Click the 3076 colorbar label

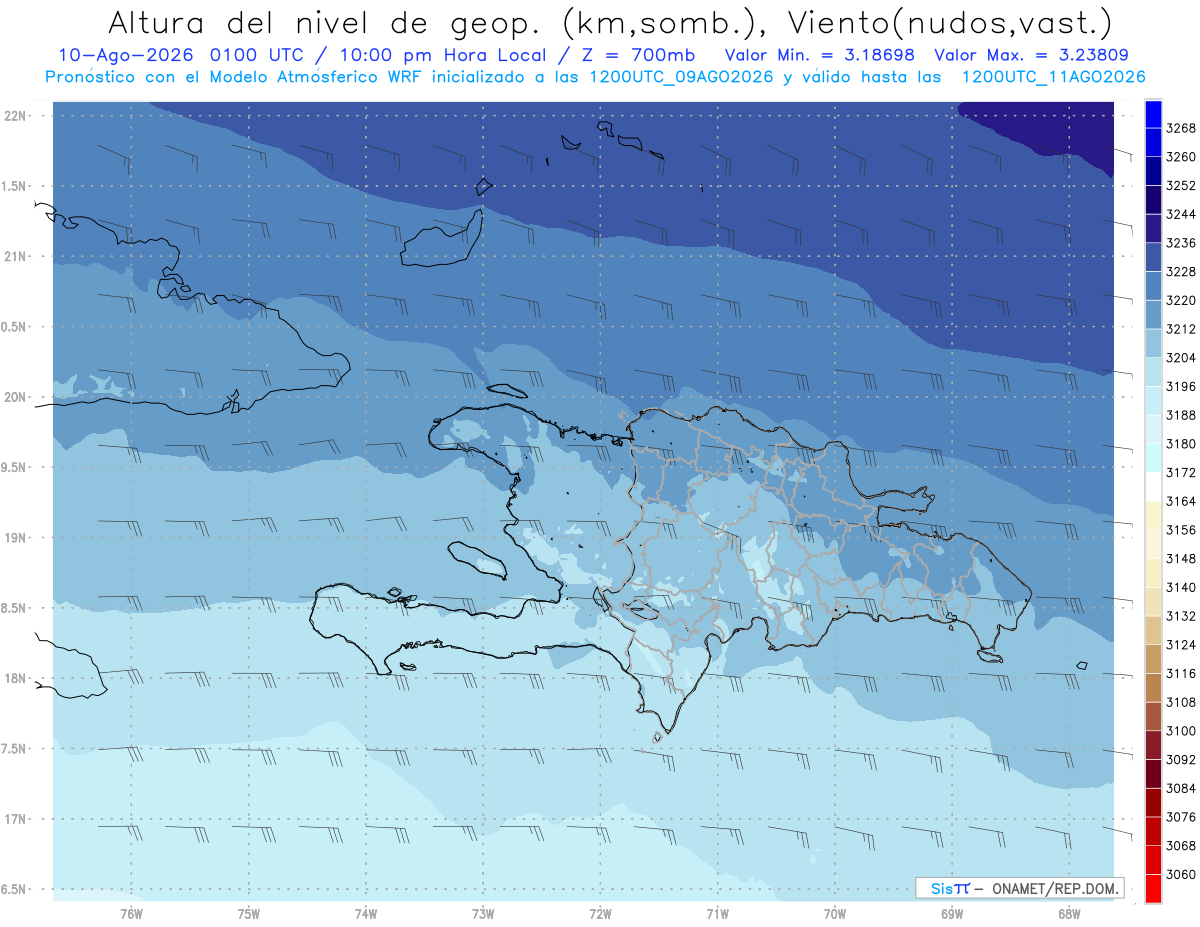(x=1180, y=817)
